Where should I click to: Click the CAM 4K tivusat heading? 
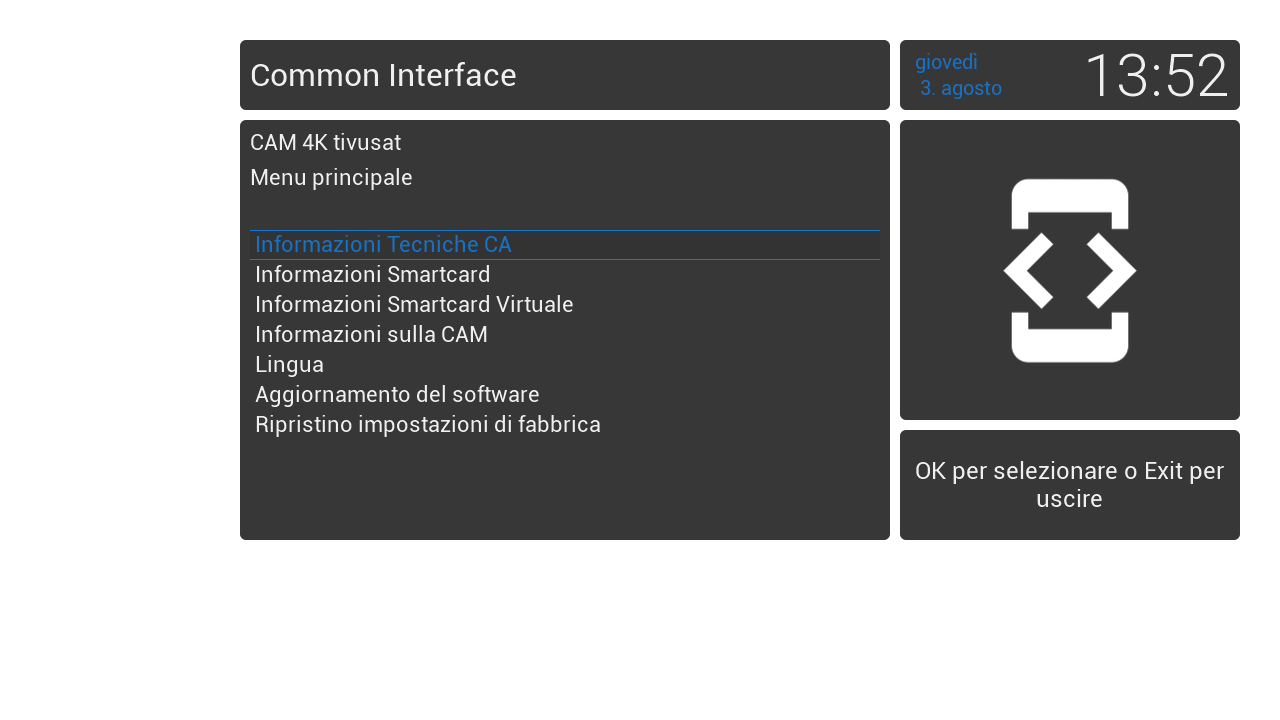pos(325,143)
